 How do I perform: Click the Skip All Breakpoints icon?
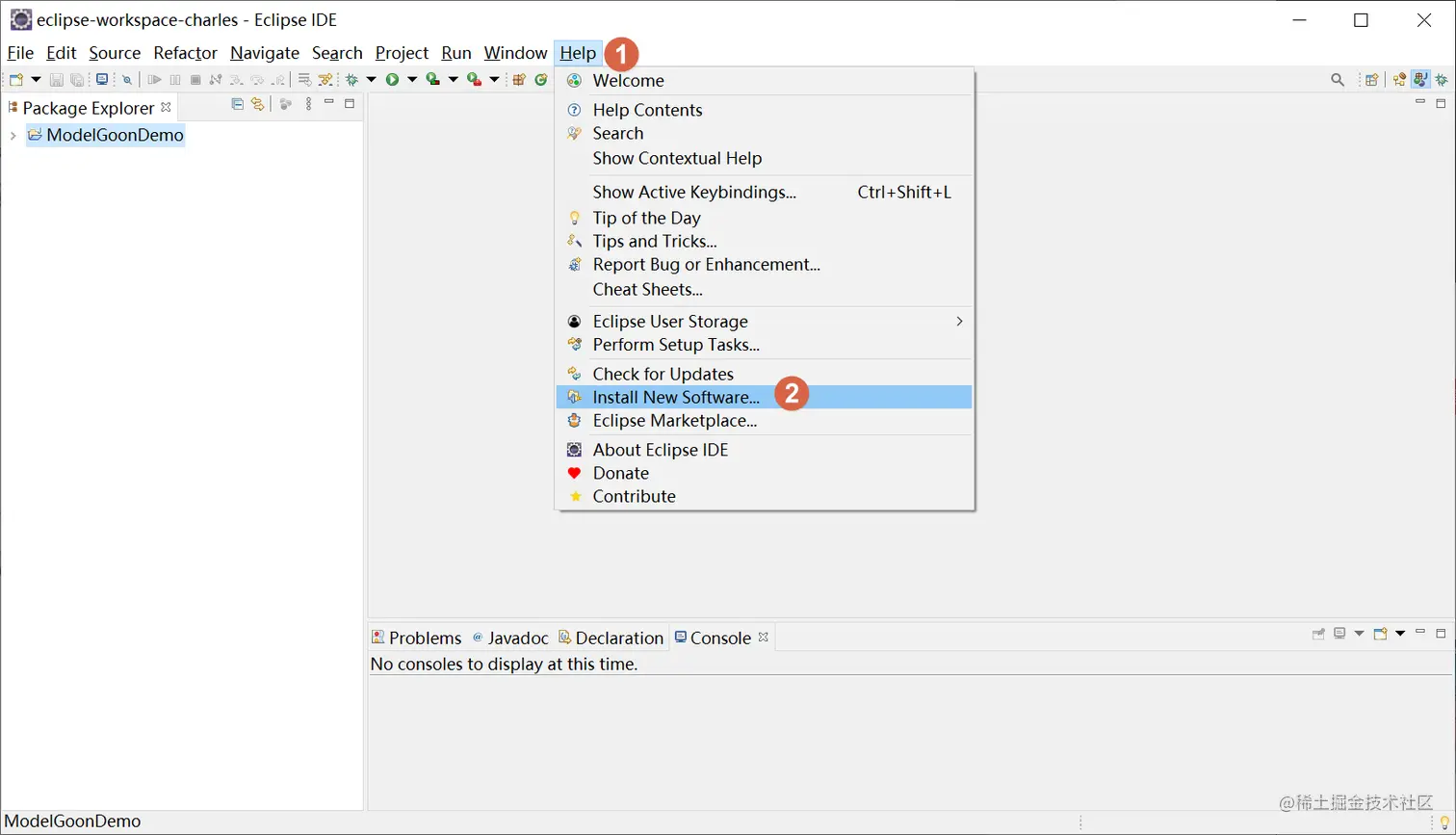[127, 80]
